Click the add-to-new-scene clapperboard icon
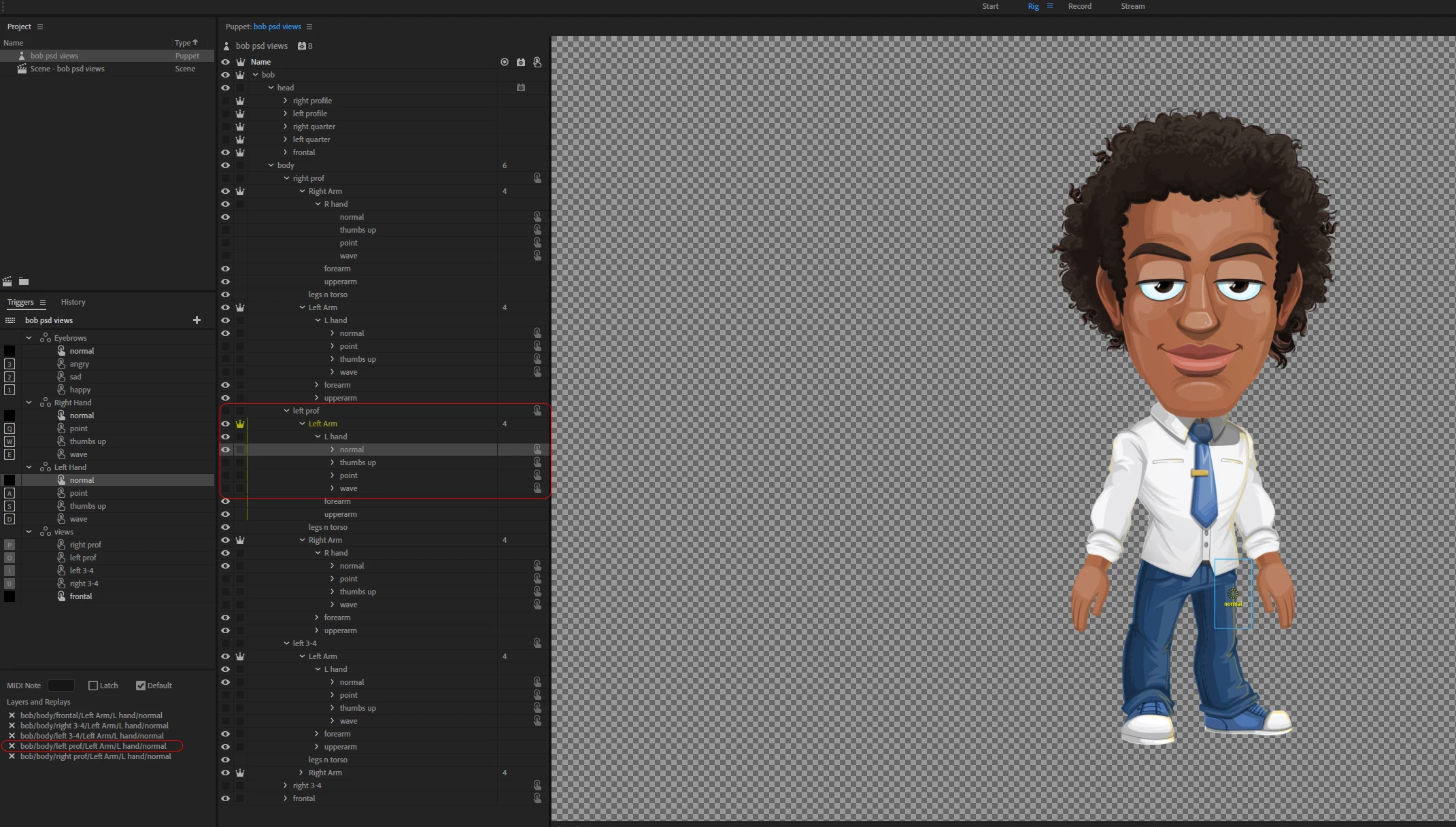 point(7,281)
